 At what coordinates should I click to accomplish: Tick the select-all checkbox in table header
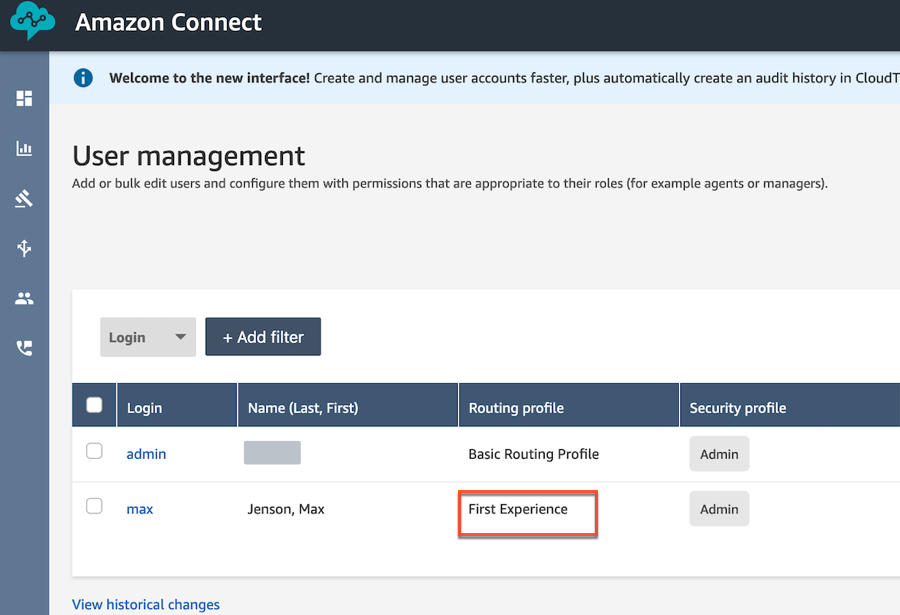[94, 405]
